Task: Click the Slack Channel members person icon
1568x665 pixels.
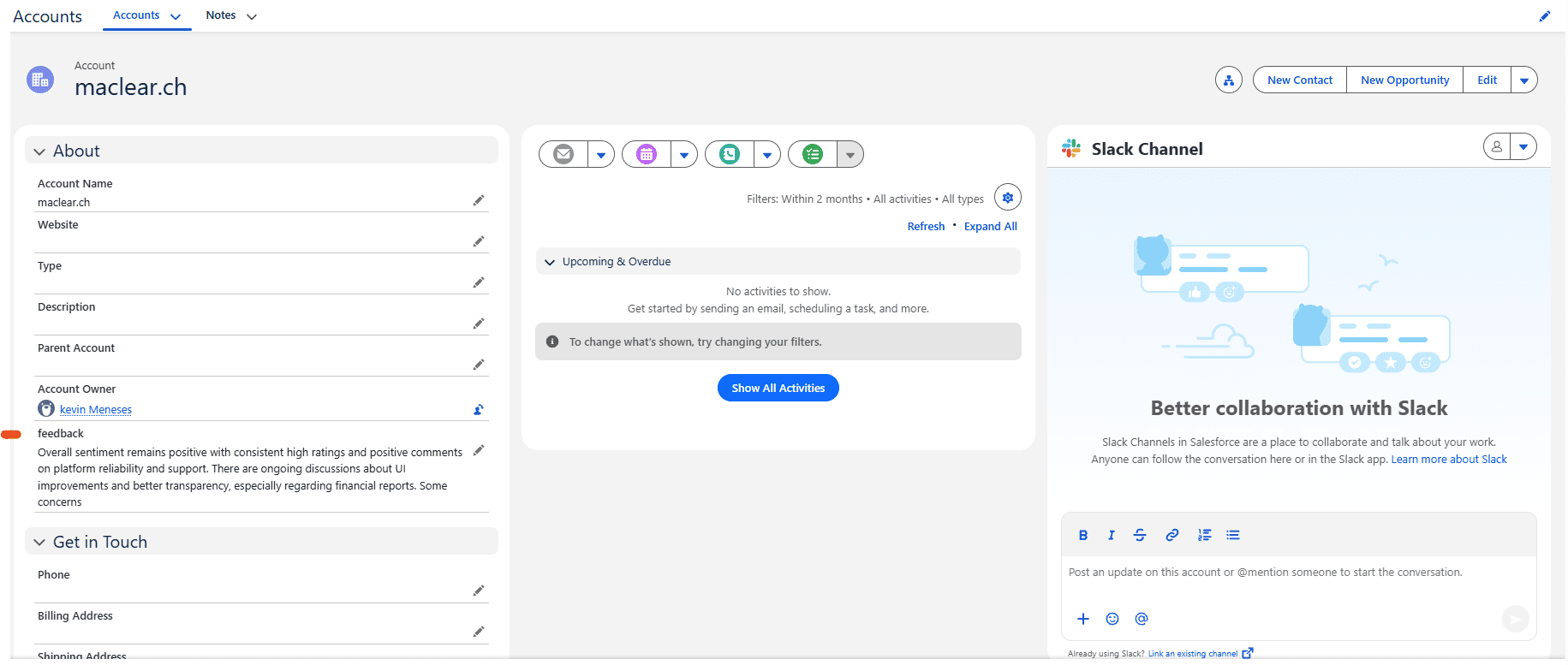Action: pyautogui.click(x=1497, y=146)
